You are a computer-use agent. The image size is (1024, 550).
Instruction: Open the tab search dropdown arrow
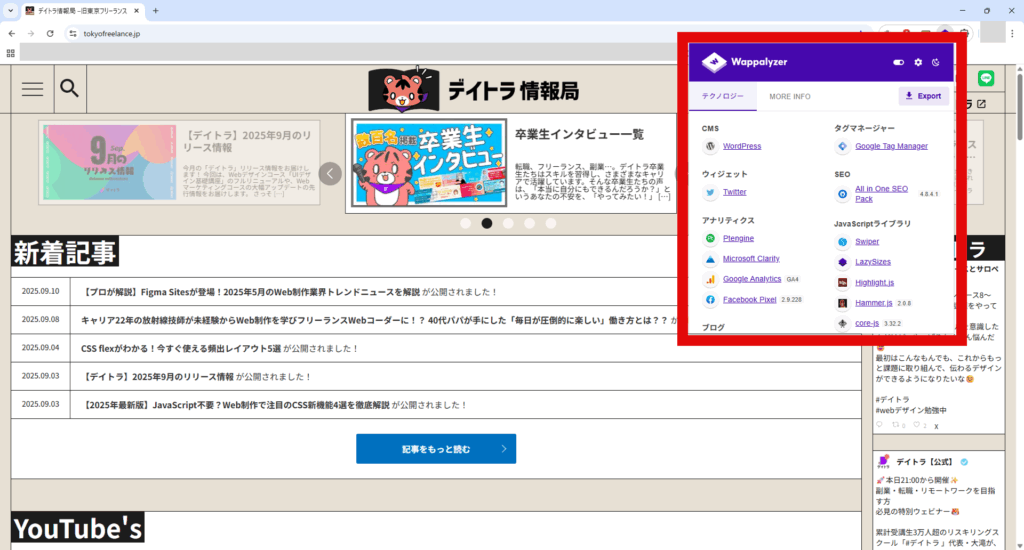point(9,10)
